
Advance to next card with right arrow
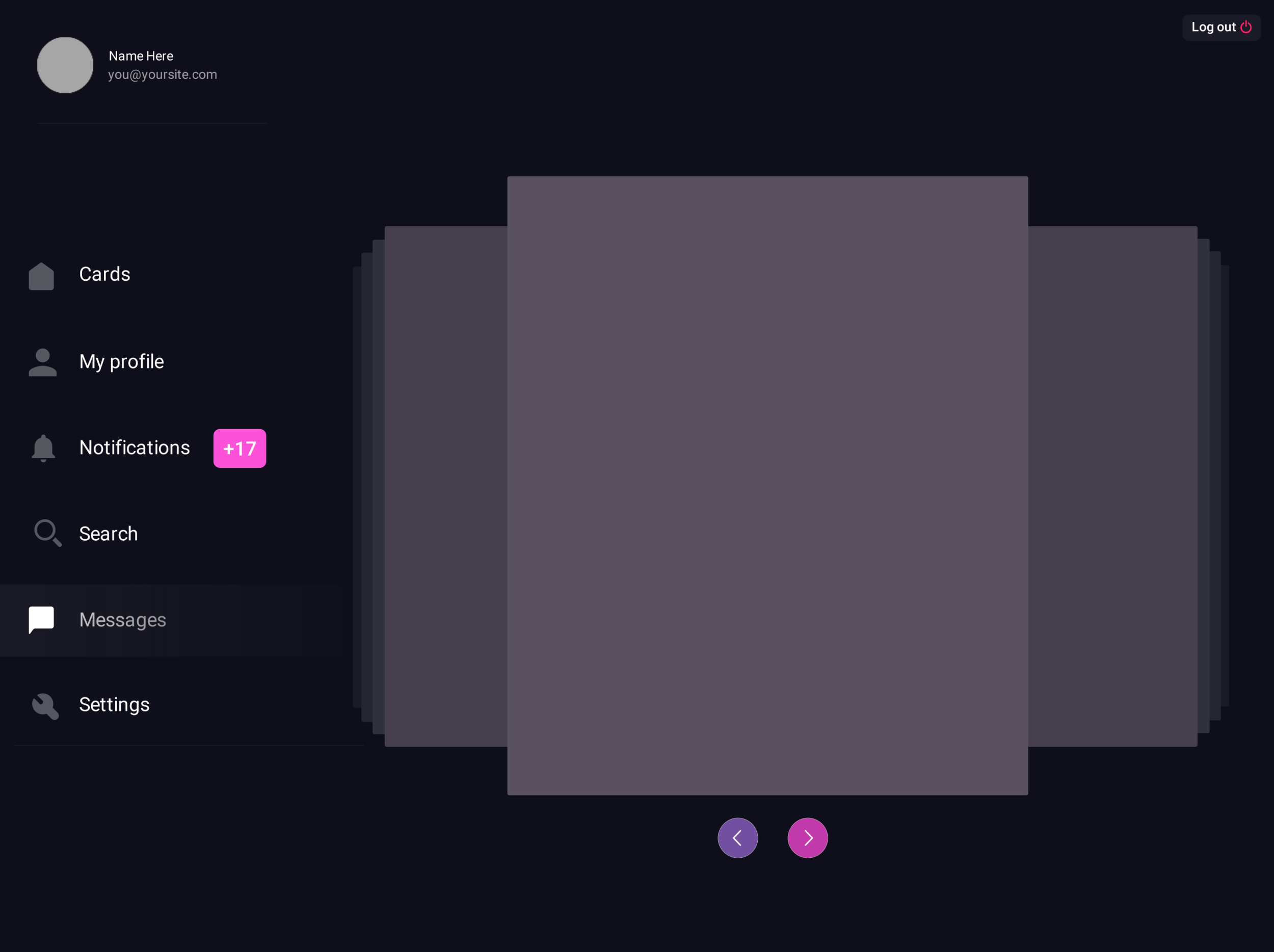(x=808, y=838)
